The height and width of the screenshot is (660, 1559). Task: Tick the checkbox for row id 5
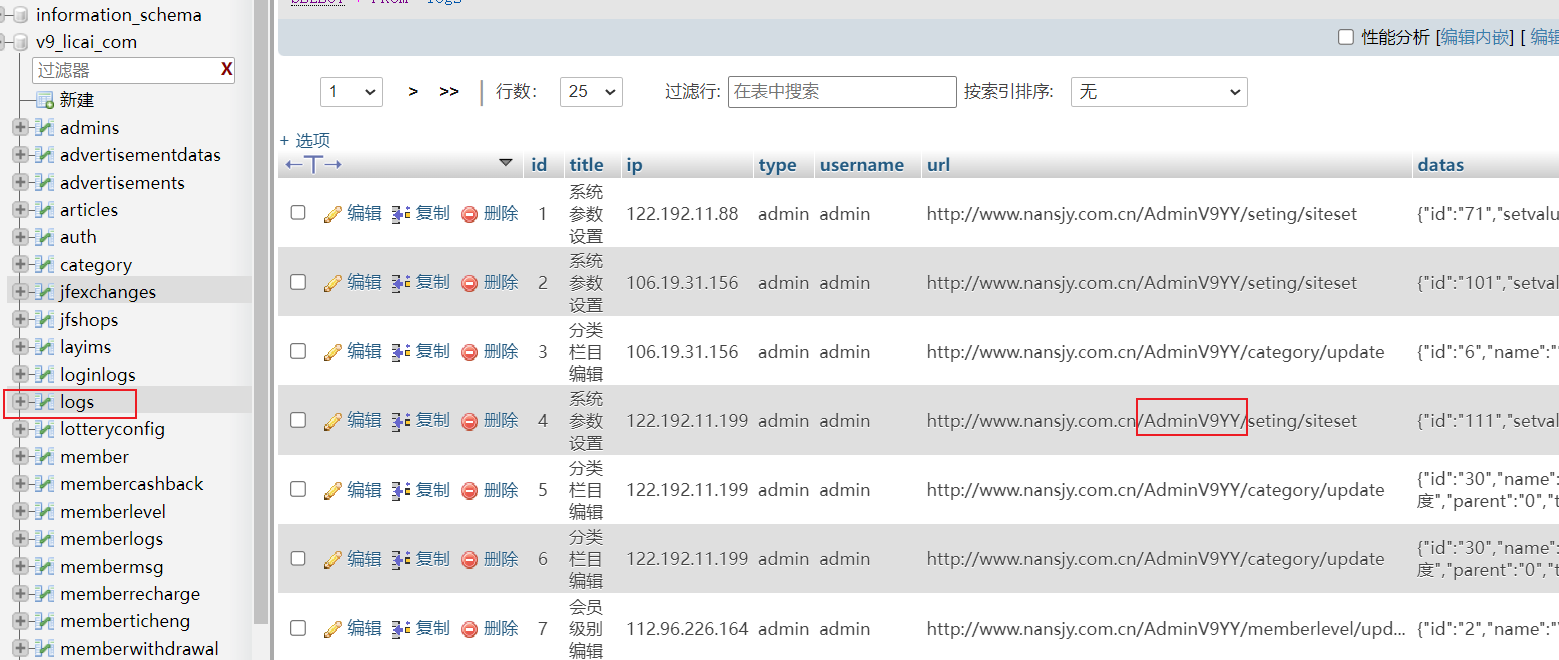pyautogui.click(x=298, y=489)
